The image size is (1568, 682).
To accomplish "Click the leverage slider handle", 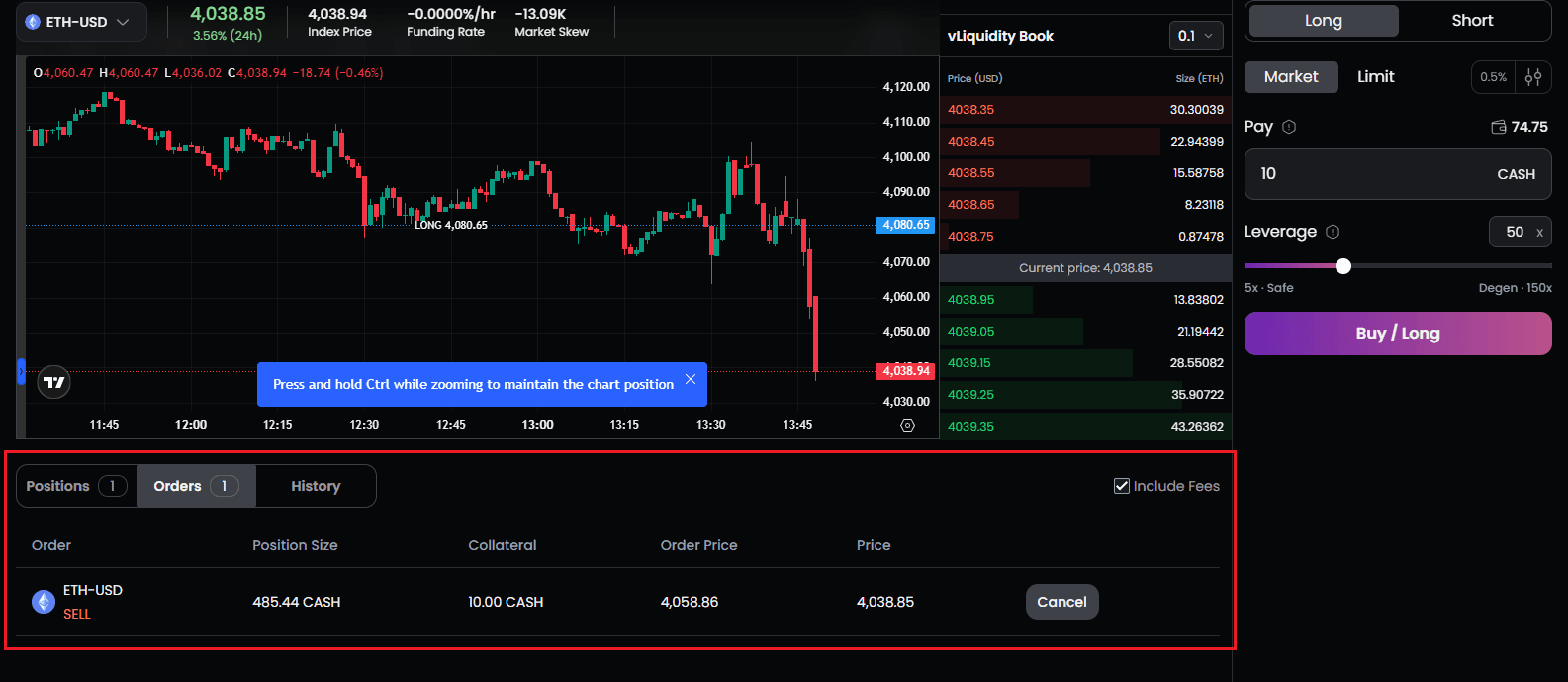I will (1342, 266).
